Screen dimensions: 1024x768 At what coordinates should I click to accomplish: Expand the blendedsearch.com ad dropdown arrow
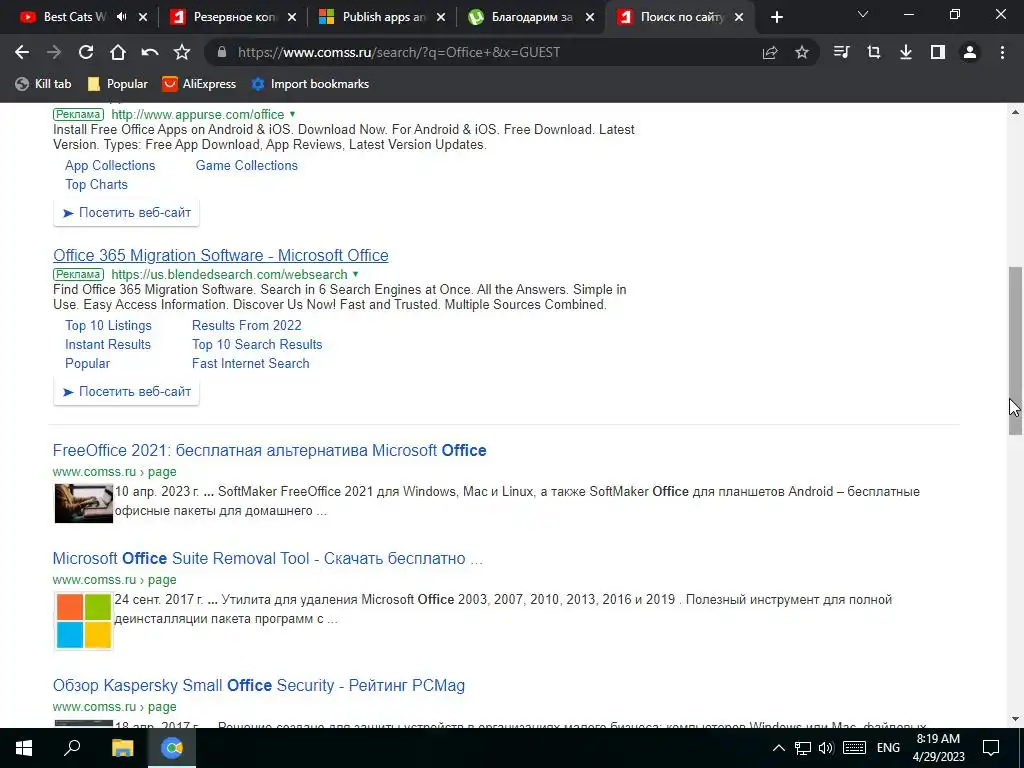click(x=356, y=274)
